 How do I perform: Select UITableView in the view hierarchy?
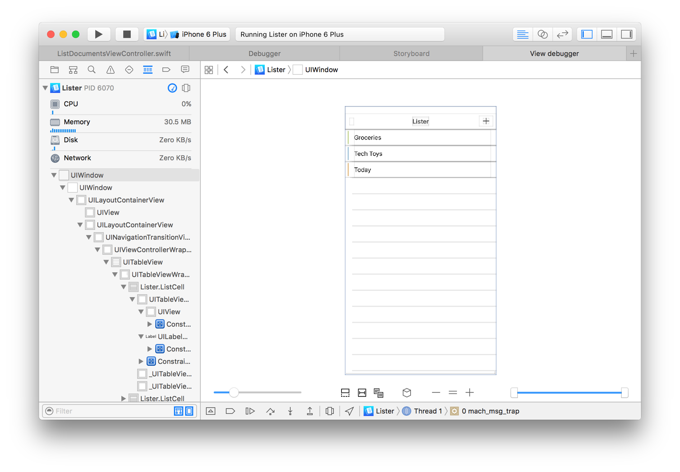142,262
